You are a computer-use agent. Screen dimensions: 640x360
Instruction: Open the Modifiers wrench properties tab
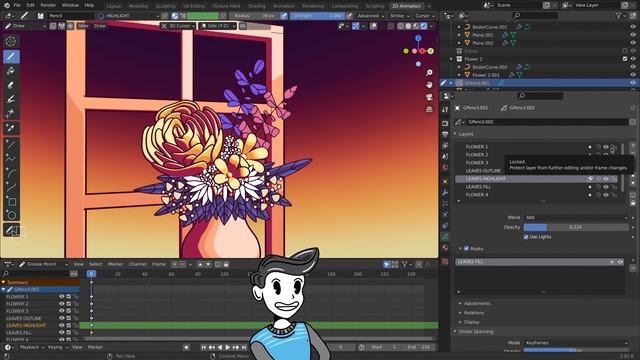coord(445,192)
